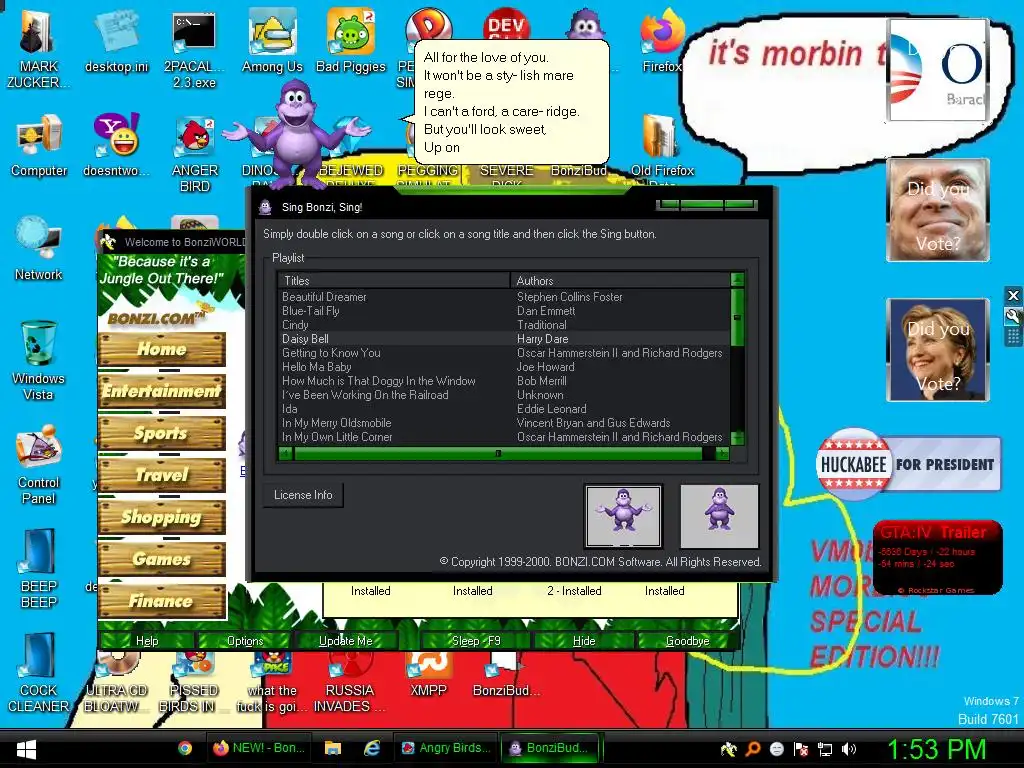Click the wrench icon on sidebar
The height and width of the screenshot is (768, 1024).
(x=1013, y=317)
